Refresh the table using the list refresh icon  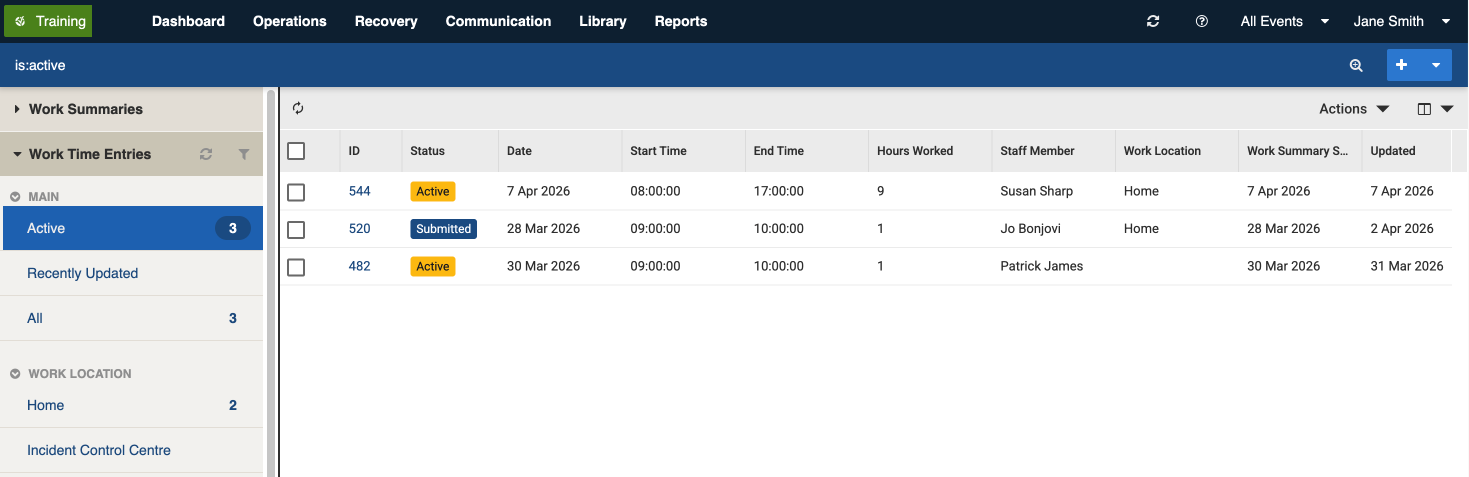point(298,109)
